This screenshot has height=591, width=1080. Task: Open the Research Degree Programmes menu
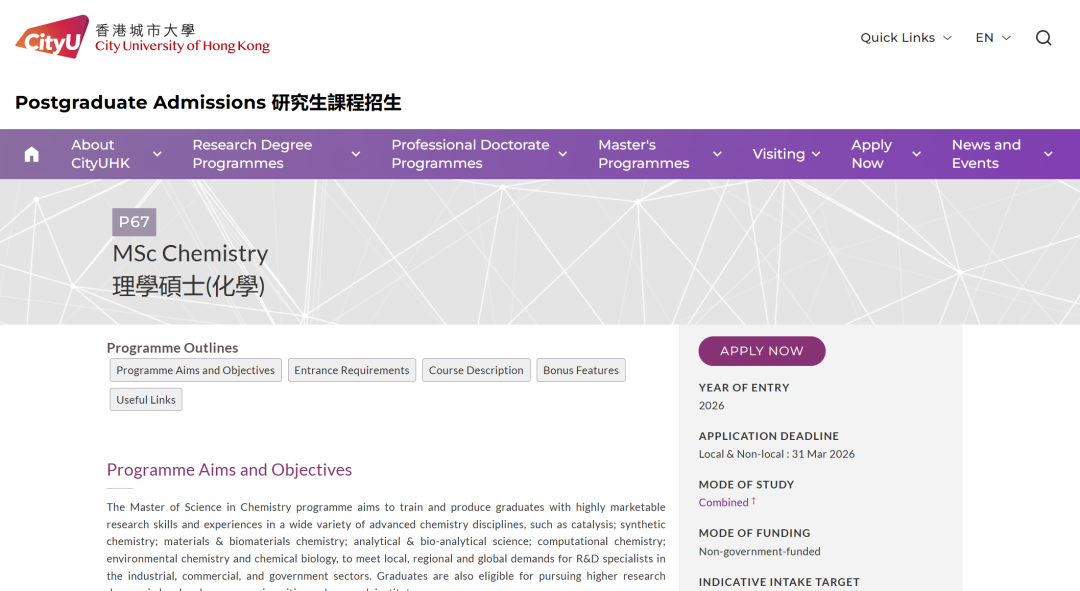click(252, 153)
